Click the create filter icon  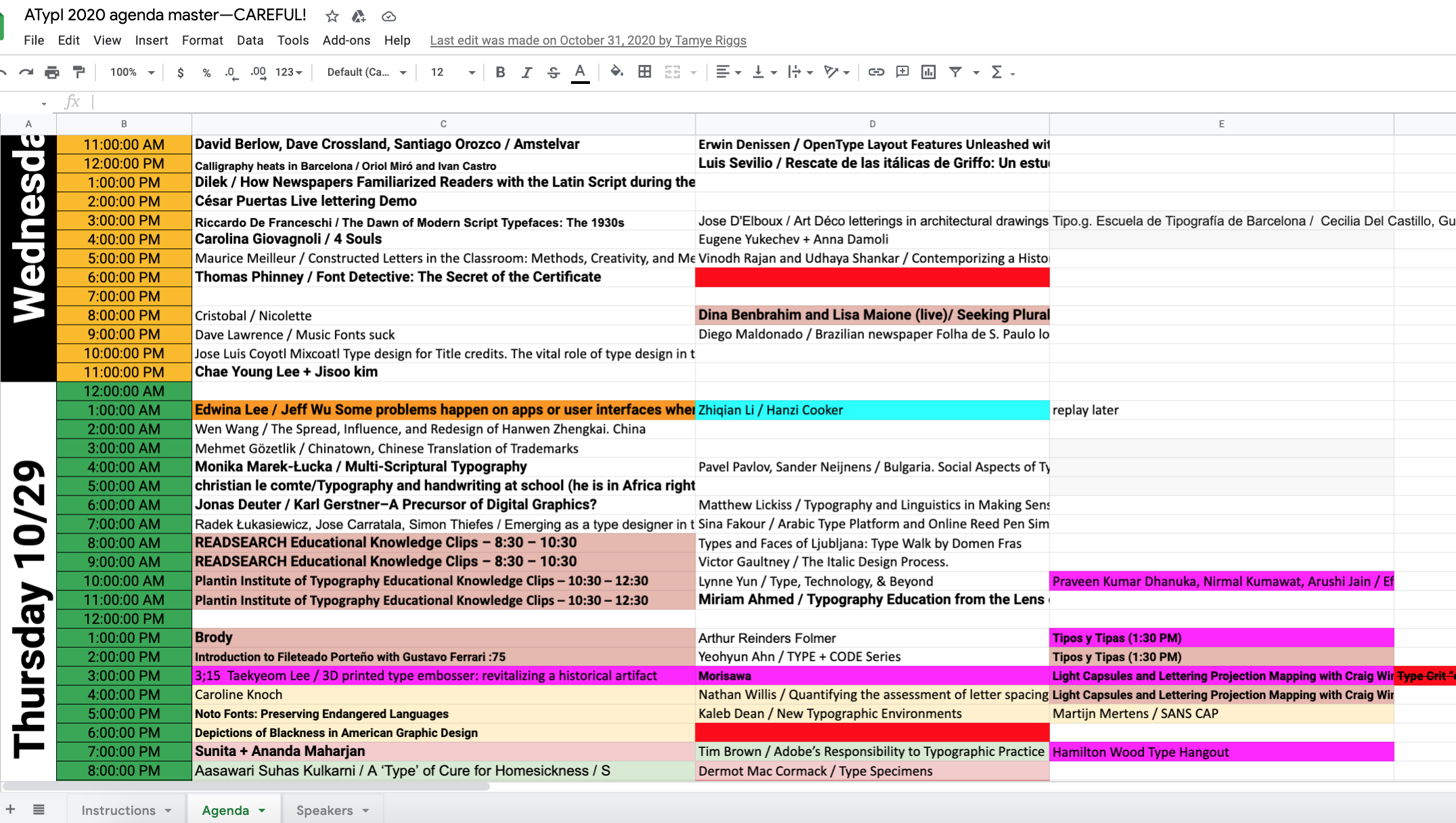tap(955, 72)
